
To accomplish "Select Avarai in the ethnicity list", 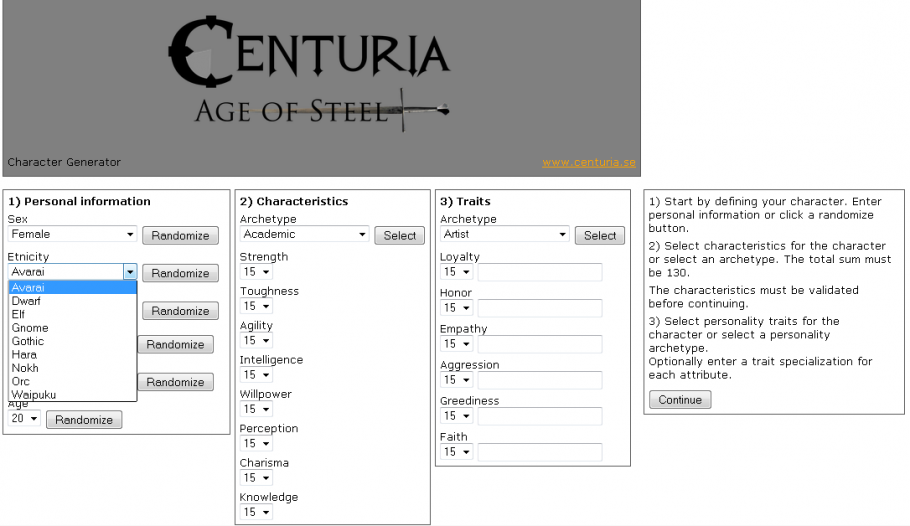I will [73, 287].
